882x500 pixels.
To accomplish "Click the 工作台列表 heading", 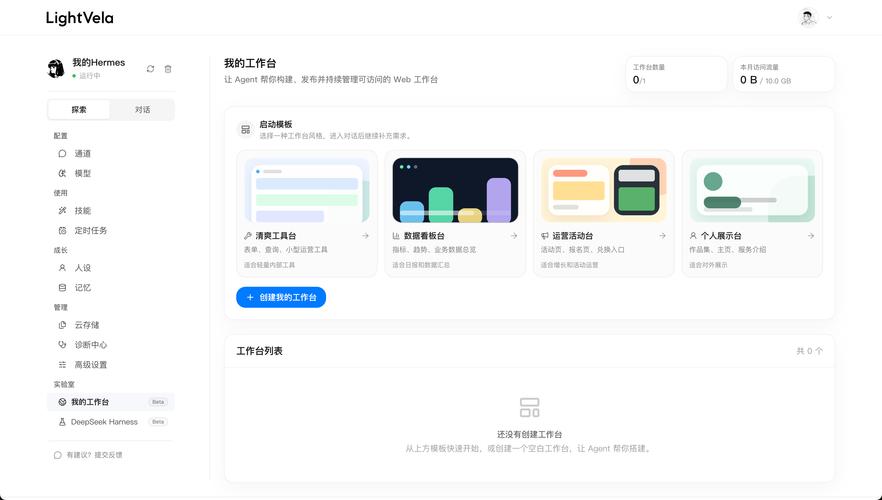I will tap(259, 351).
